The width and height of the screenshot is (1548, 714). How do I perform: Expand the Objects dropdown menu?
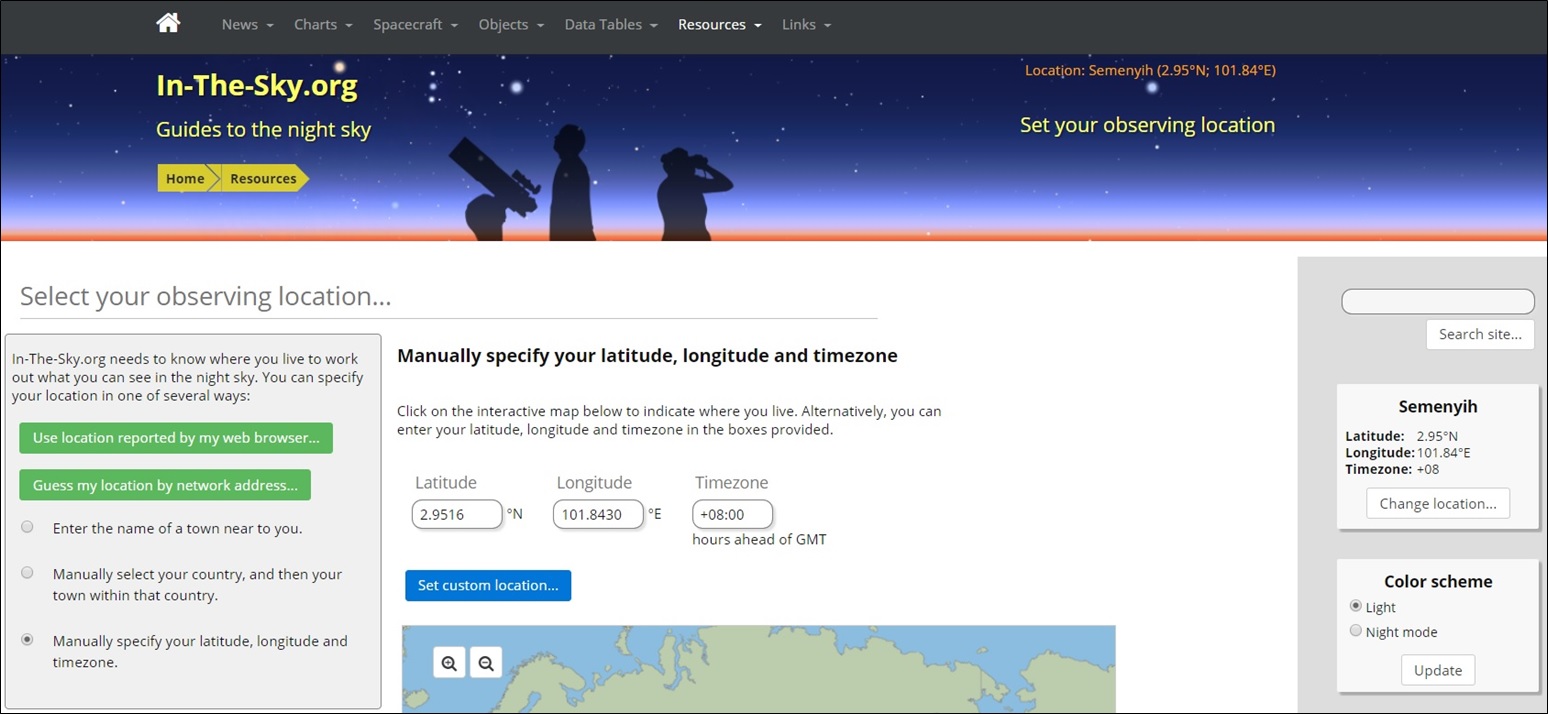point(511,24)
